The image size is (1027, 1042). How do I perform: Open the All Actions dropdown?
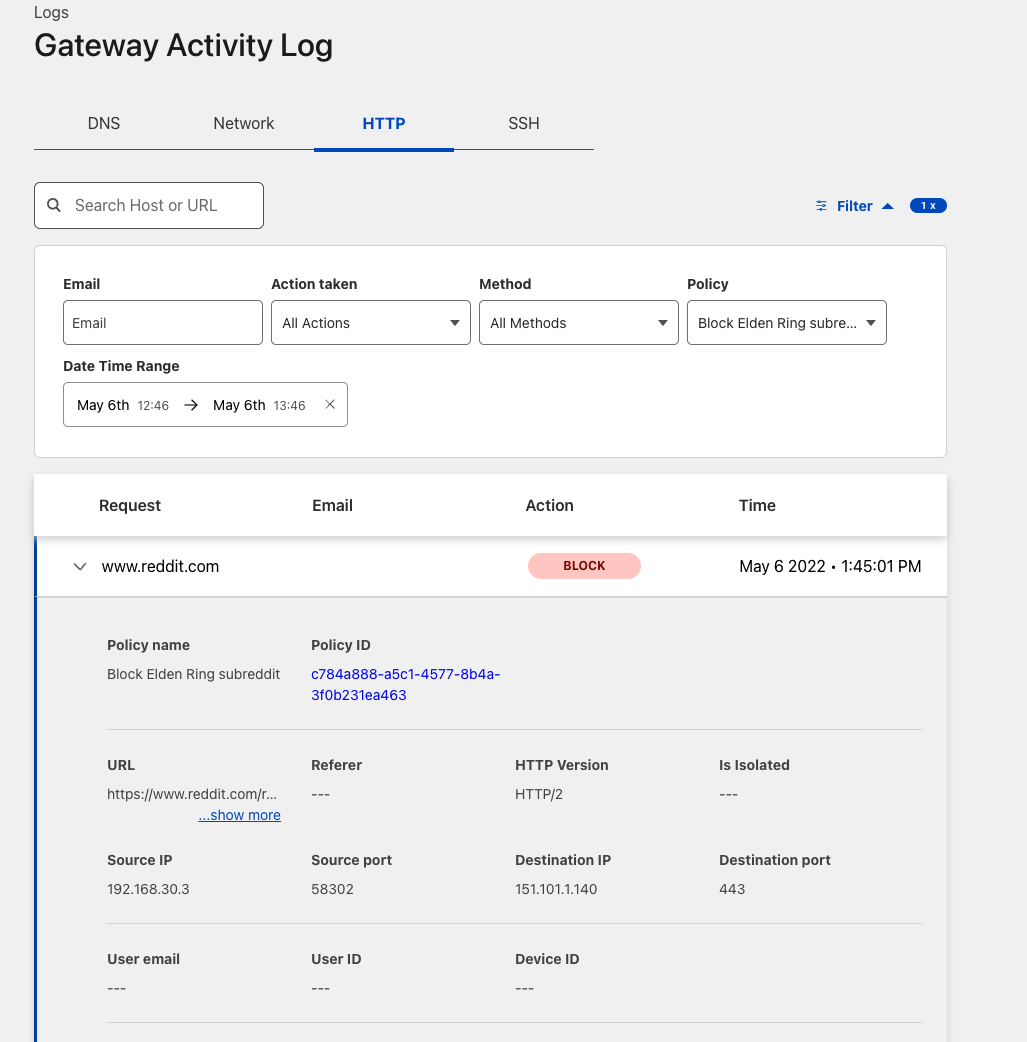370,322
